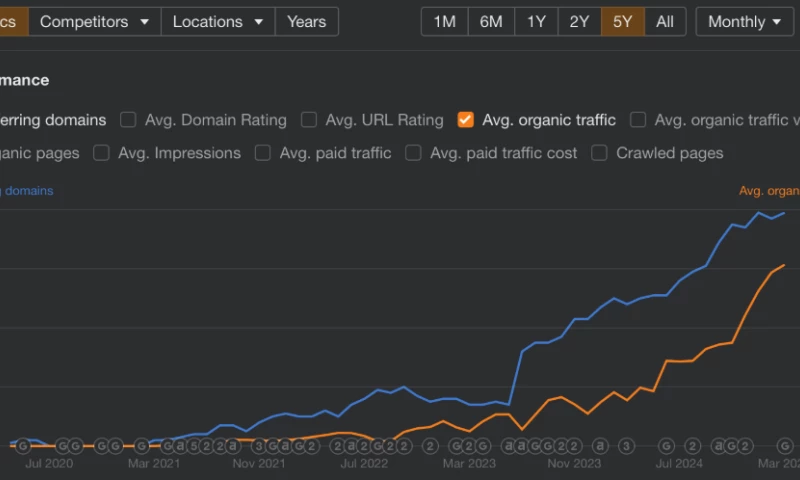Choose the All time range button
This screenshot has height=480, width=800.
665,21
